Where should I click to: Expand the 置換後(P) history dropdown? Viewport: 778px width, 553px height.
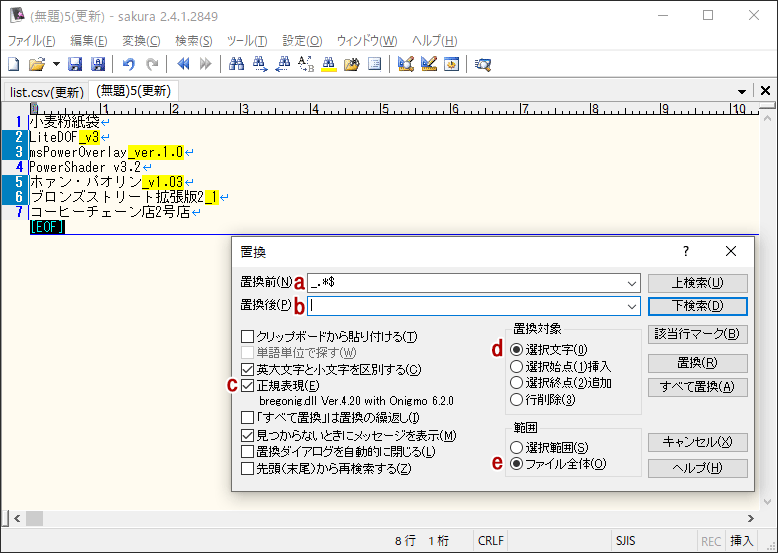(632, 307)
